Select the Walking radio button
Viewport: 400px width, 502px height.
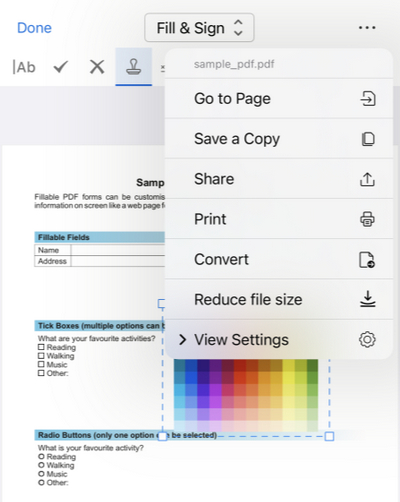pyautogui.click(x=41, y=465)
